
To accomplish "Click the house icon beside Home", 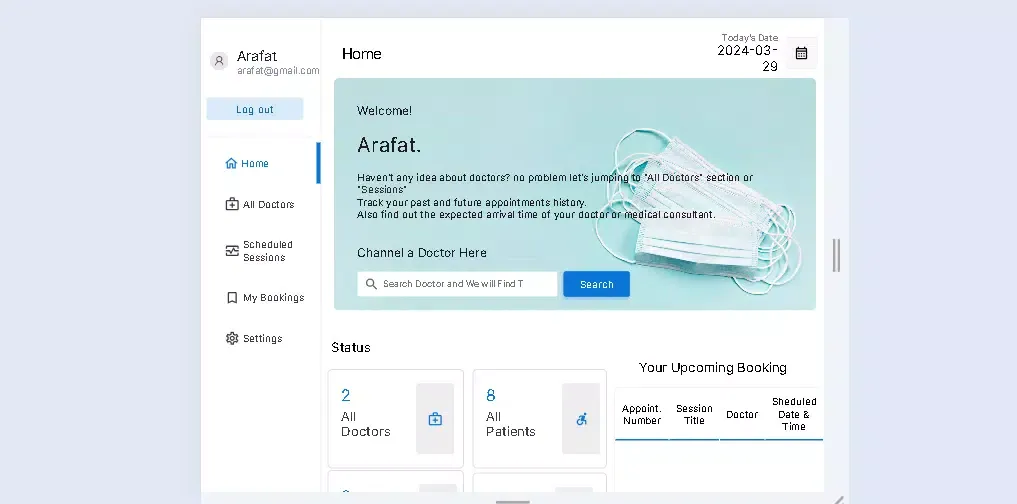I will point(231,163).
